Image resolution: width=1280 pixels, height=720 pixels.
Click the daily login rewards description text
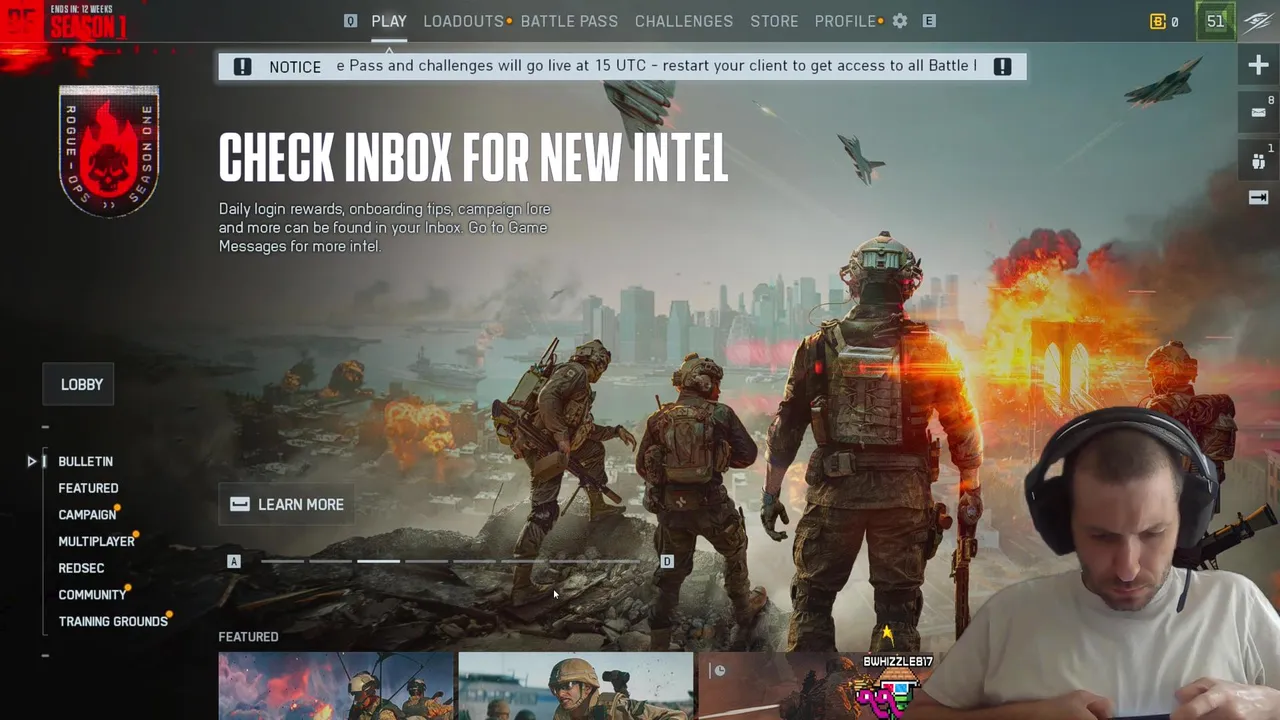tap(385, 228)
